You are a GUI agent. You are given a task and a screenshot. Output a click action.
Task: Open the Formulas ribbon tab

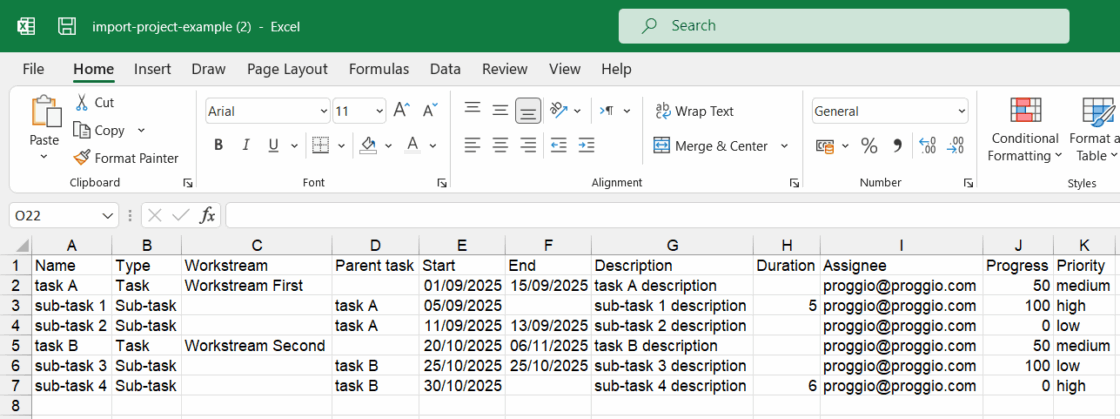coord(379,69)
